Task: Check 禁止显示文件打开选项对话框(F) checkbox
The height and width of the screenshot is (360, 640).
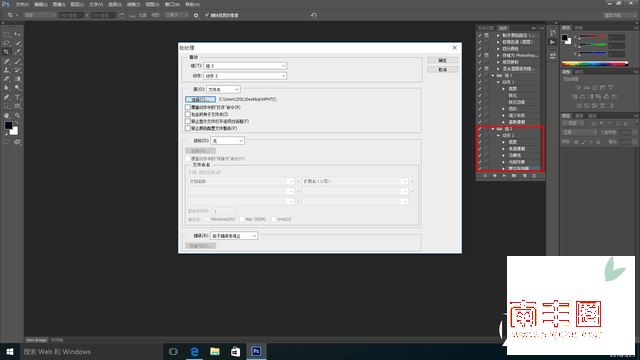Action: pos(188,121)
